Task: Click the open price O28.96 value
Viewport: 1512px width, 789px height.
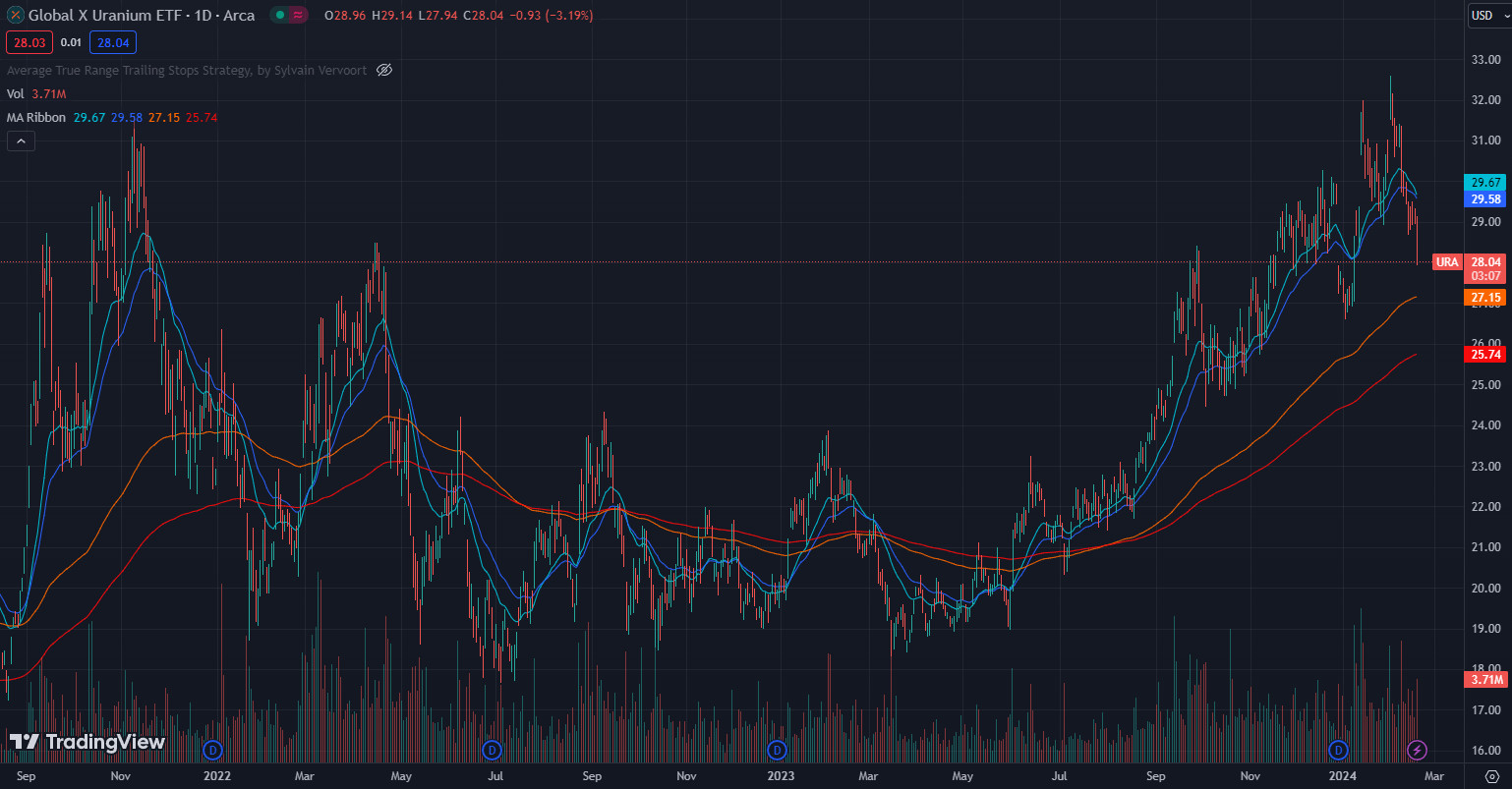Action: pyautogui.click(x=345, y=16)
